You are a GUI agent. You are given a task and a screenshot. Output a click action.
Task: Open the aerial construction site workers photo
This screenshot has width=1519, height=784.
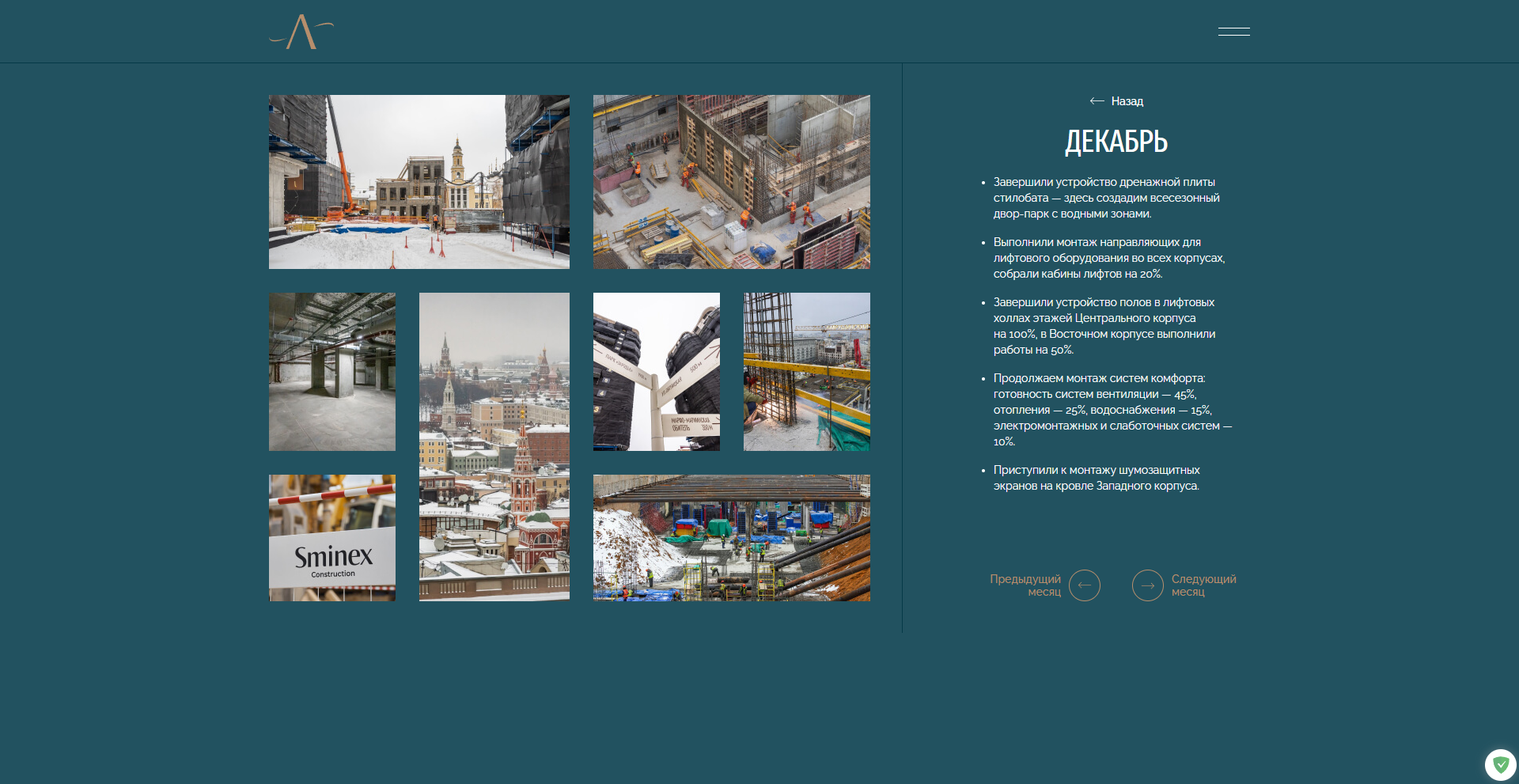tap(732, 182)
